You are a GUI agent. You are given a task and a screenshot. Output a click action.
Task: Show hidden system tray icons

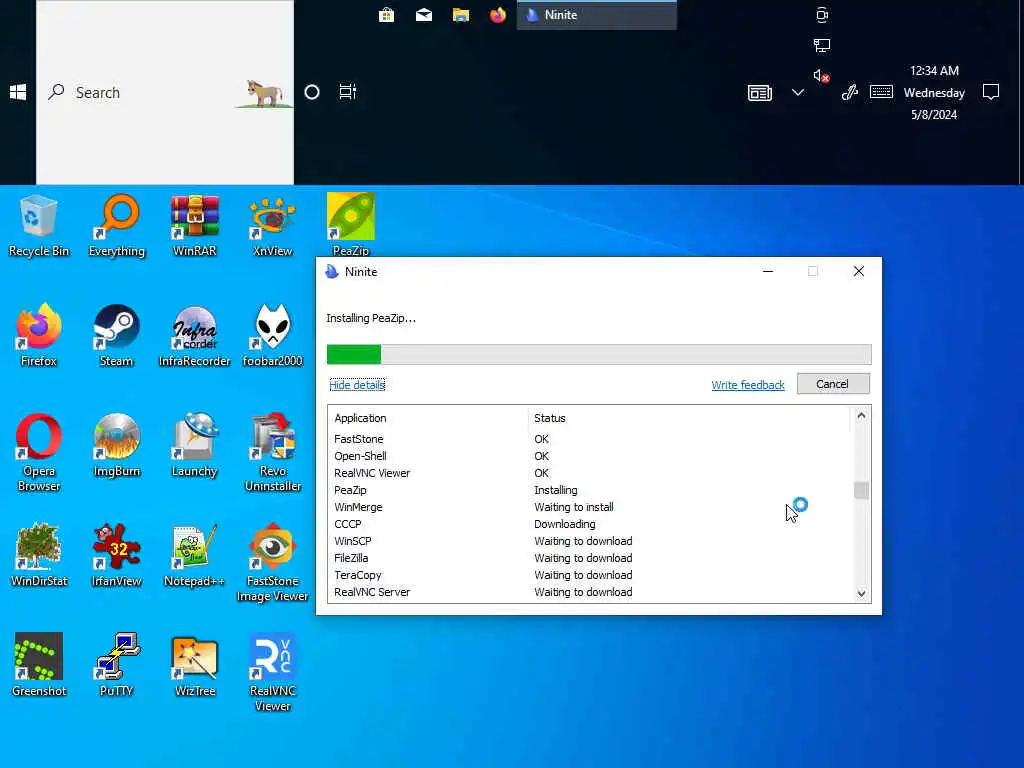tap(797, 92)
